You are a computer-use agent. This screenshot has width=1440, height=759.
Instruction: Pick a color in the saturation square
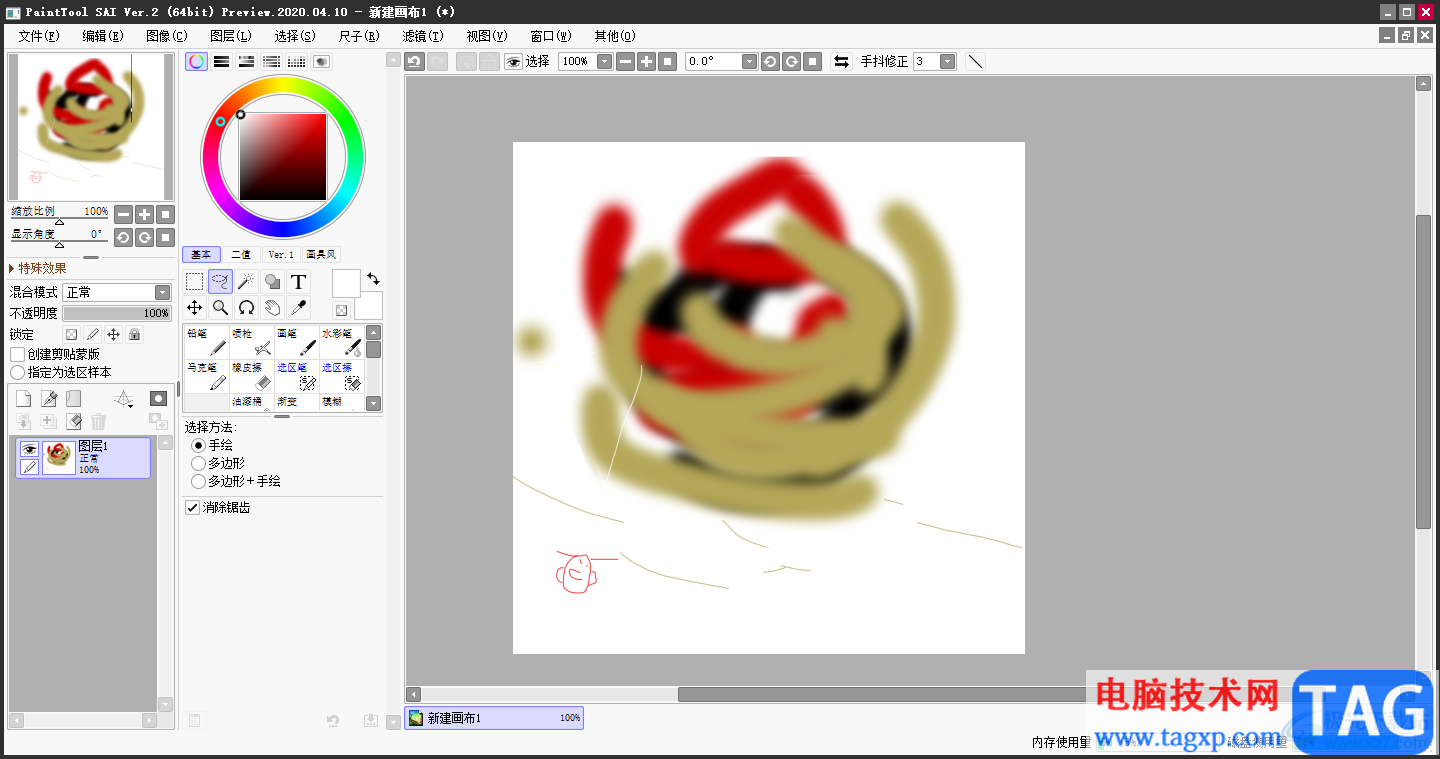click(x=283, y=157)
